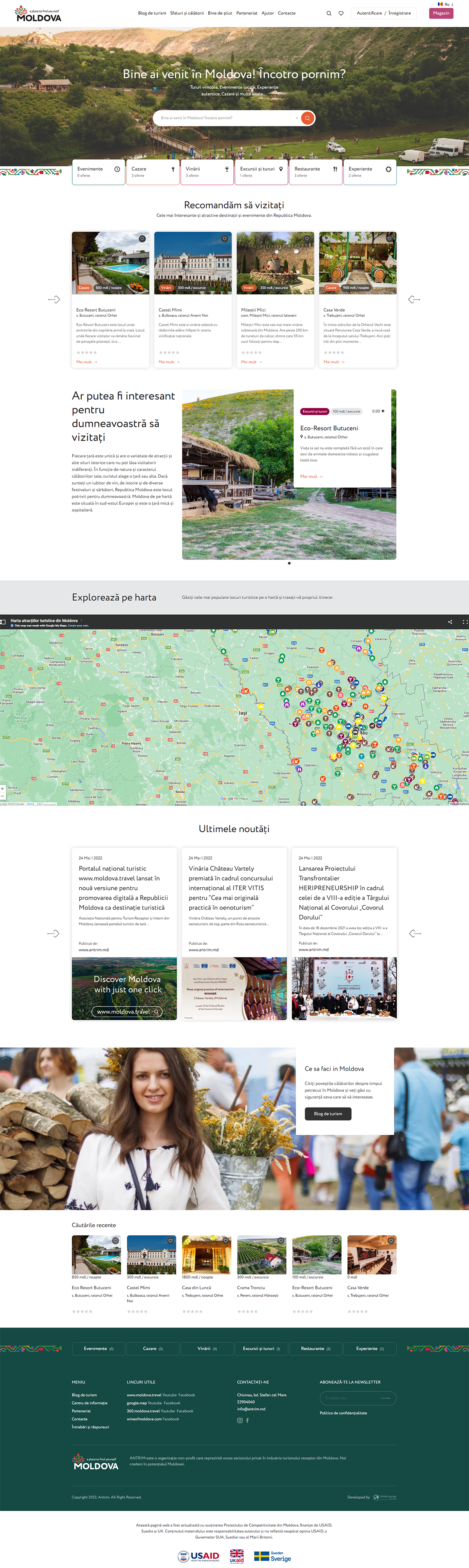Toggle favorite heart on Casa Verde card

click(x=389, y=239)
